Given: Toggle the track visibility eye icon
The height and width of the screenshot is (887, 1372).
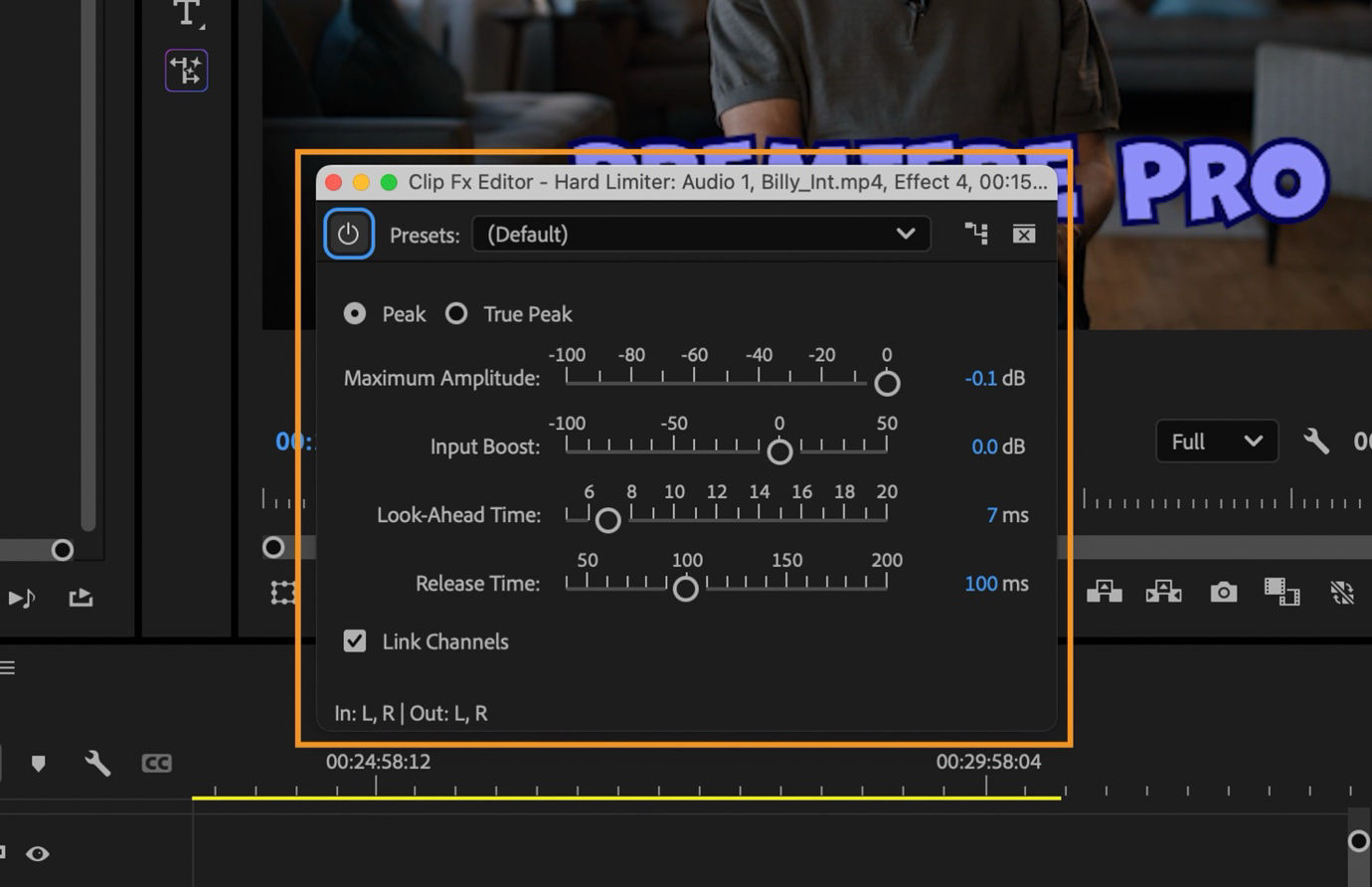Looking at the screenshot, I should pyautogui.click(x=38, y=853).
